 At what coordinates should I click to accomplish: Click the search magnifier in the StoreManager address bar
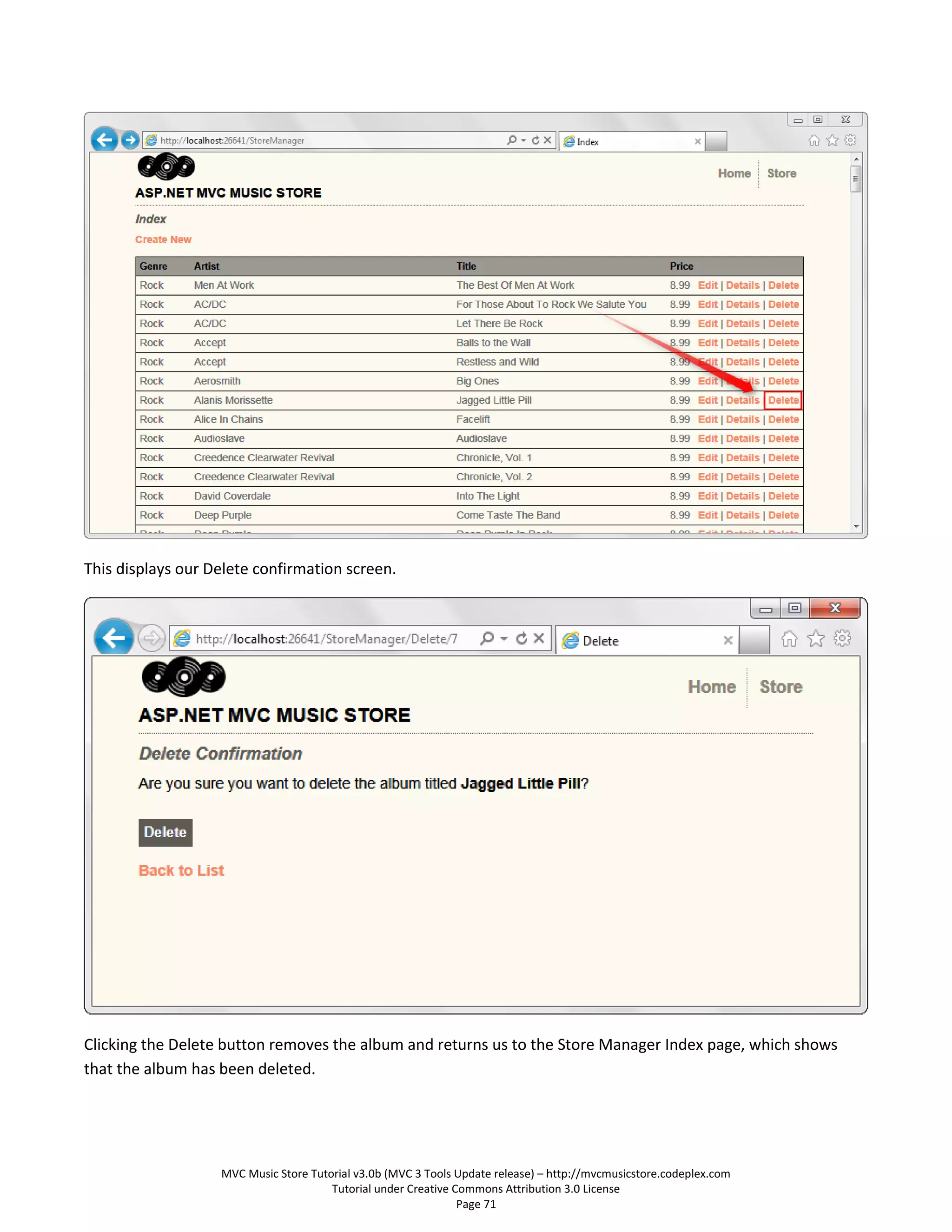pos(511,140)
